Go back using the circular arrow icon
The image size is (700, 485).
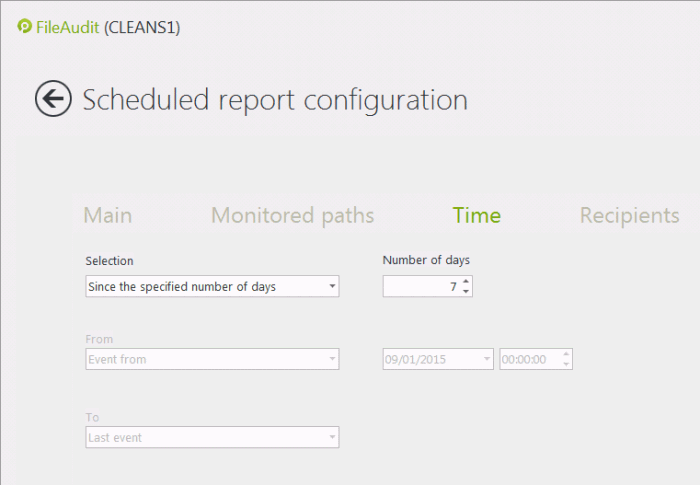pyautogui.click(x=53, y=99)
